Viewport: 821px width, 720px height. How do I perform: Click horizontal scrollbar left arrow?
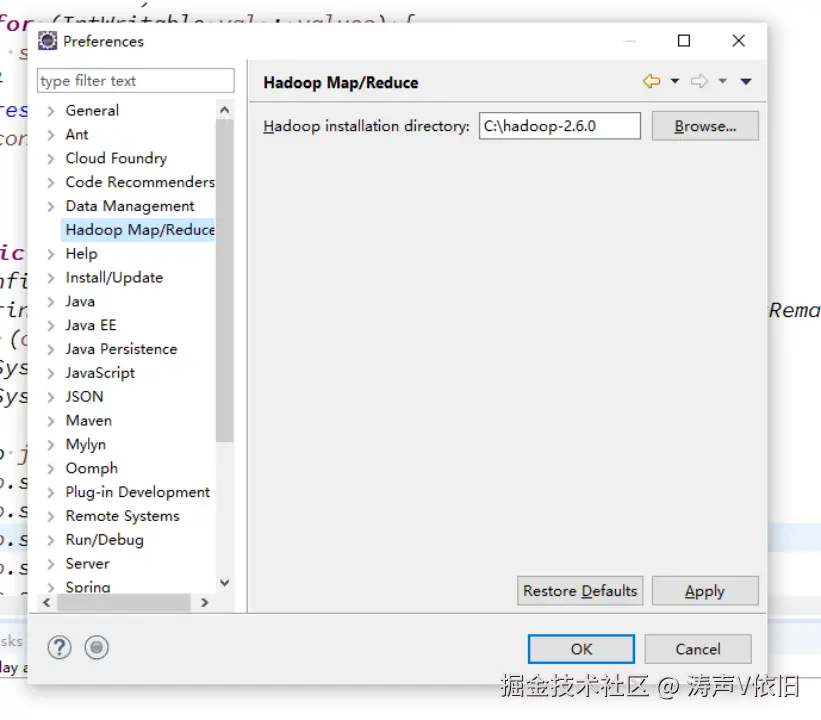click(x=47, y=603)
